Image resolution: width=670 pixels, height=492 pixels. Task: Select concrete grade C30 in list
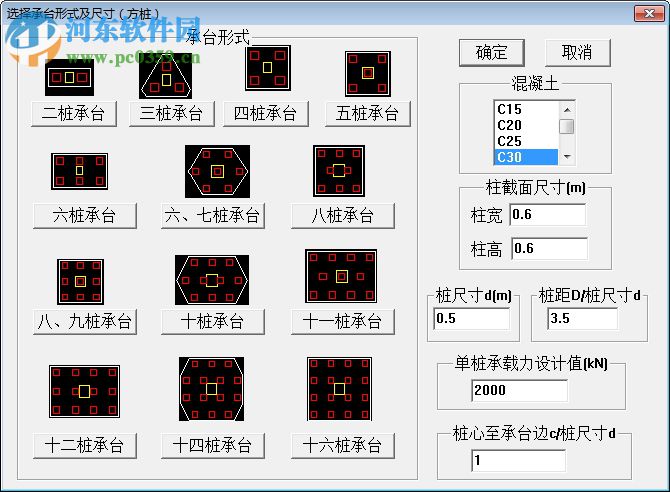526,157
